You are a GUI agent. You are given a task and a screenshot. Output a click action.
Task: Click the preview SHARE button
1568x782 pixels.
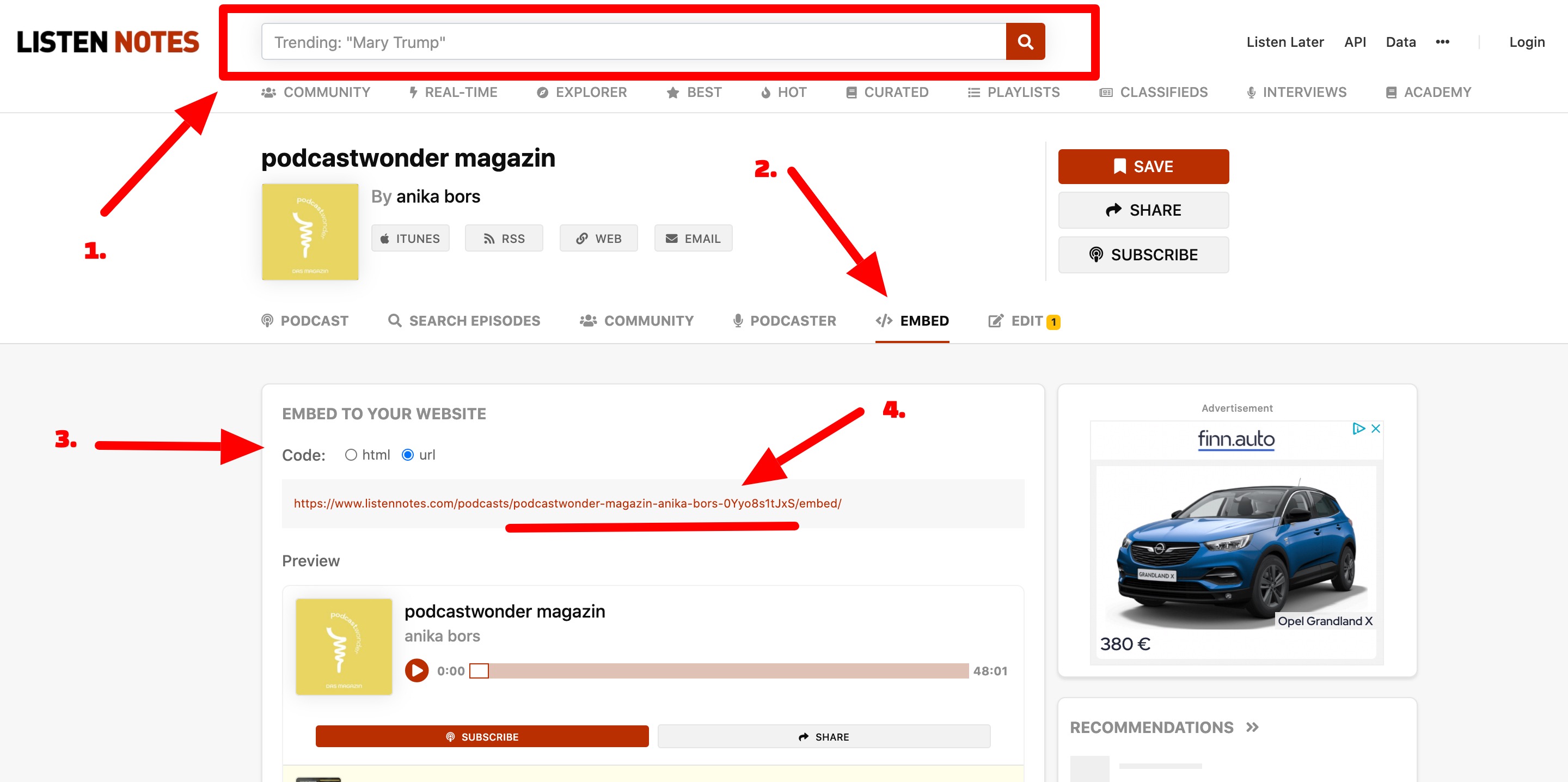824,736
